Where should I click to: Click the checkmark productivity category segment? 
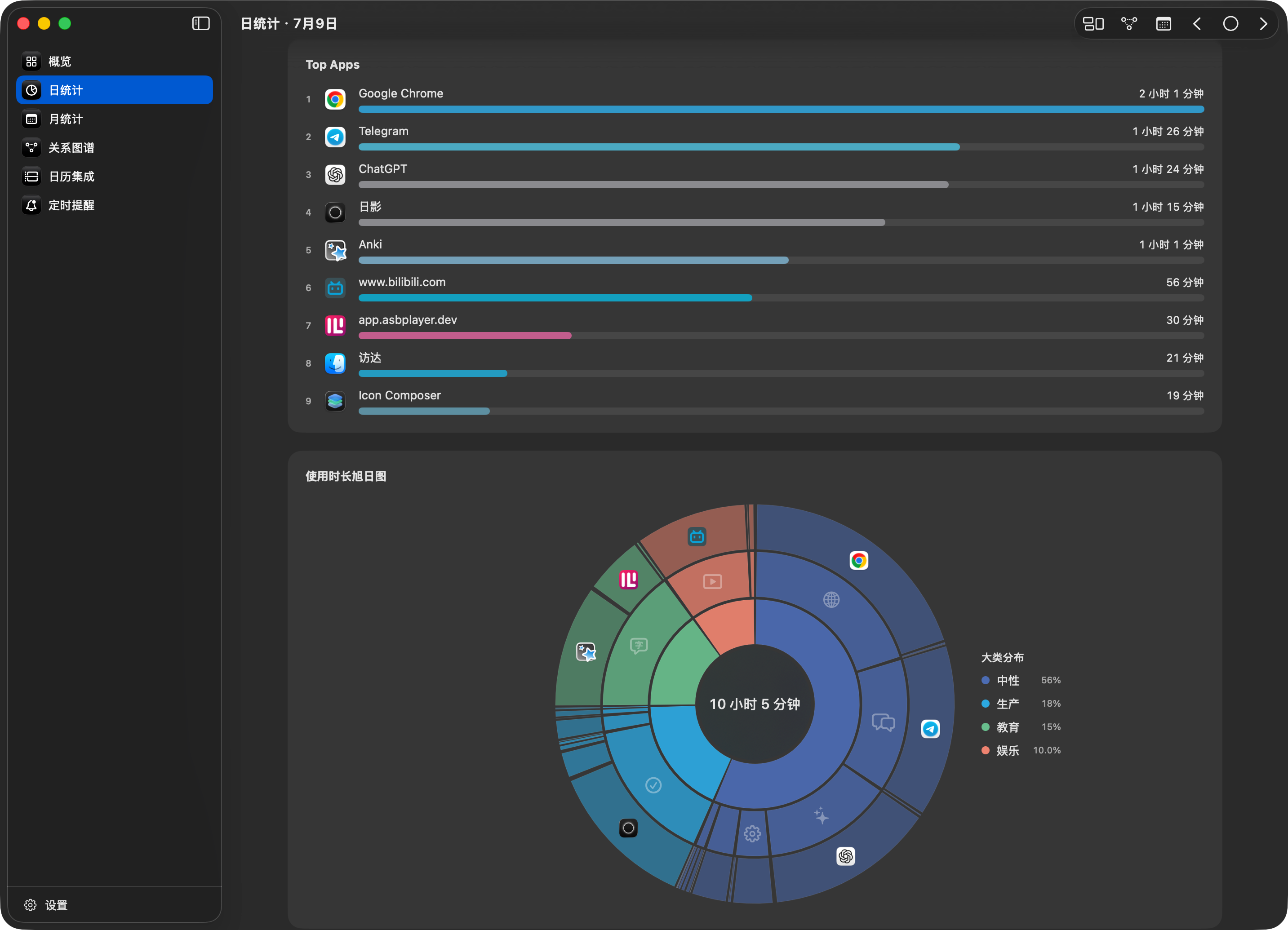[x=653, y=785]
